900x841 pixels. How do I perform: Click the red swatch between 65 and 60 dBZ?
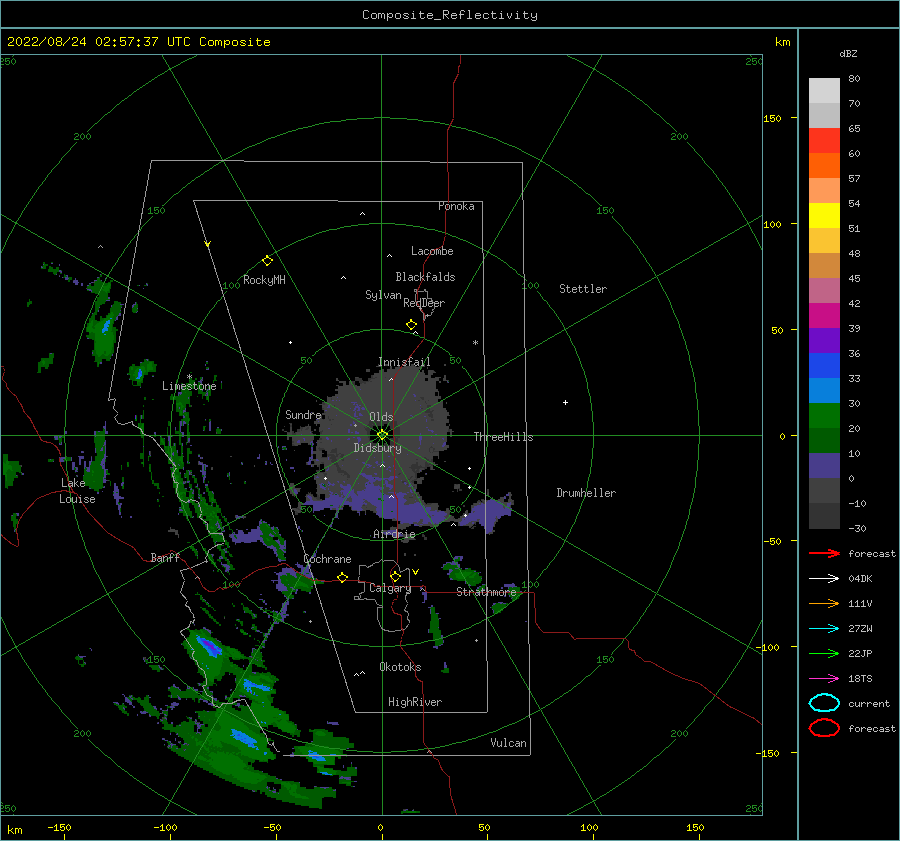tap(824, 141)
